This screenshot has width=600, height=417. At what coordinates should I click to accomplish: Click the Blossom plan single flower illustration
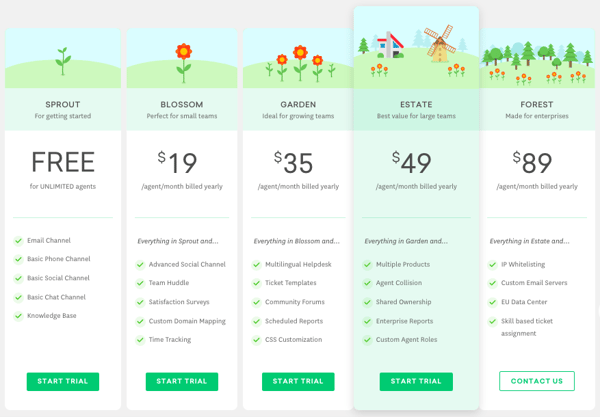(184, 63)
